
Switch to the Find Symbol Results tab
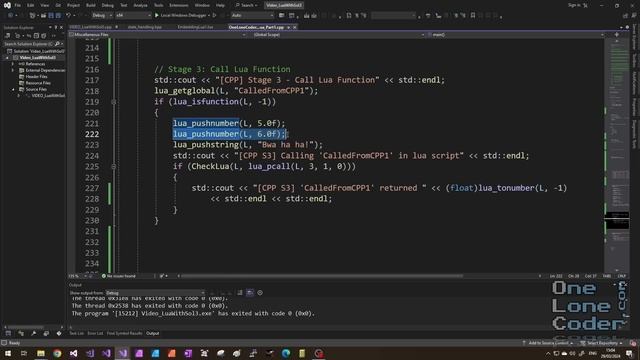coord(124,333)
